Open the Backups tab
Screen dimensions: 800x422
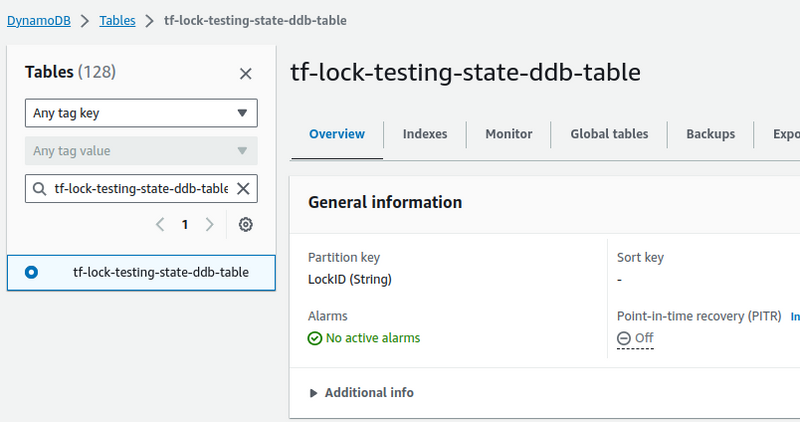pyautogui.click(x=710, y=134)
